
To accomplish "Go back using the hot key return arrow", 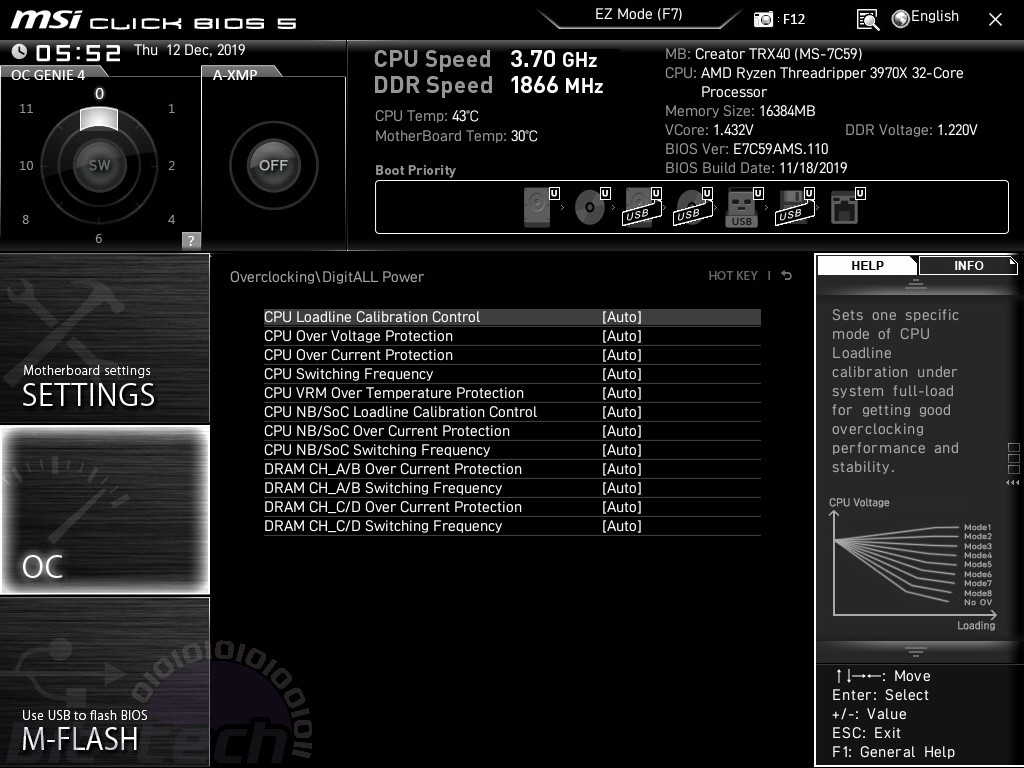I will tap(787, 276).
